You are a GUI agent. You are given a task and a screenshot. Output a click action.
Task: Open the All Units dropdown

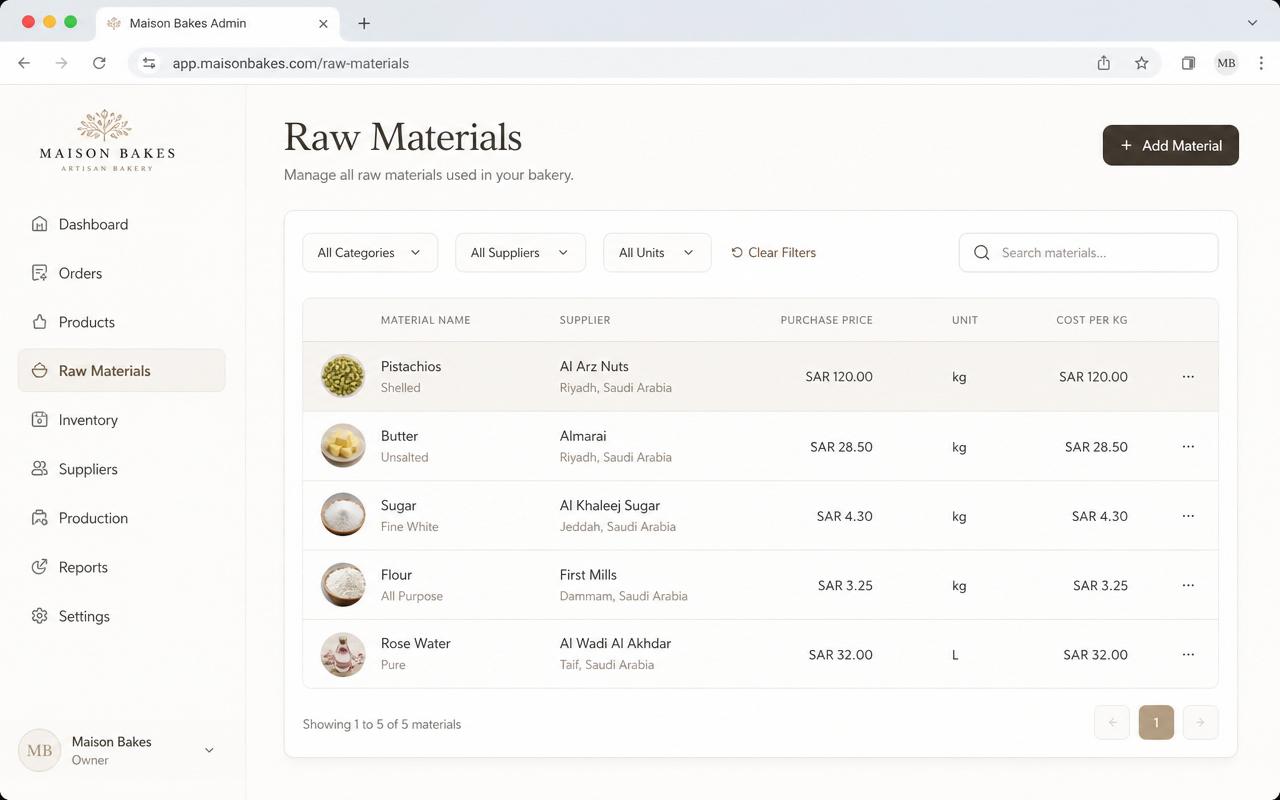(657, 253)
